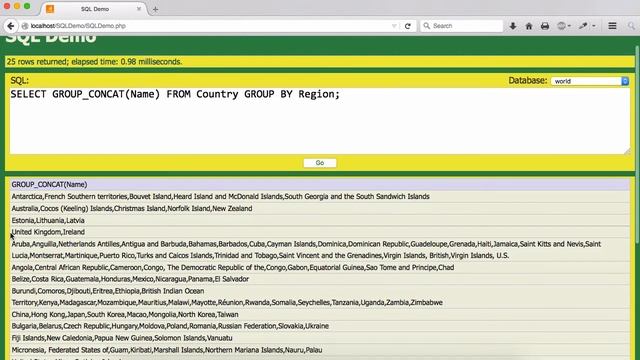Go back with the browser back arrow
The image size is (640, 360).
point(11,26)
